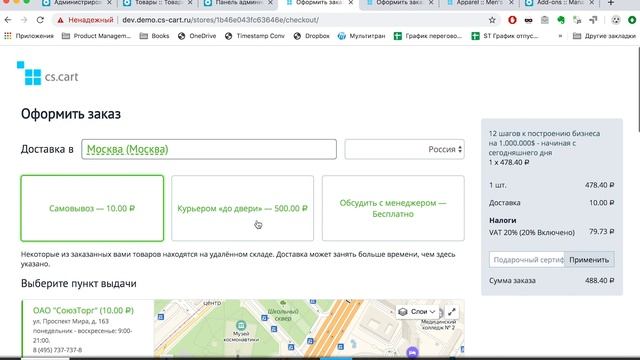The image size is (640, 360).
Task: Open the Приложения apps grid shortcut
Action: (29, 36)
